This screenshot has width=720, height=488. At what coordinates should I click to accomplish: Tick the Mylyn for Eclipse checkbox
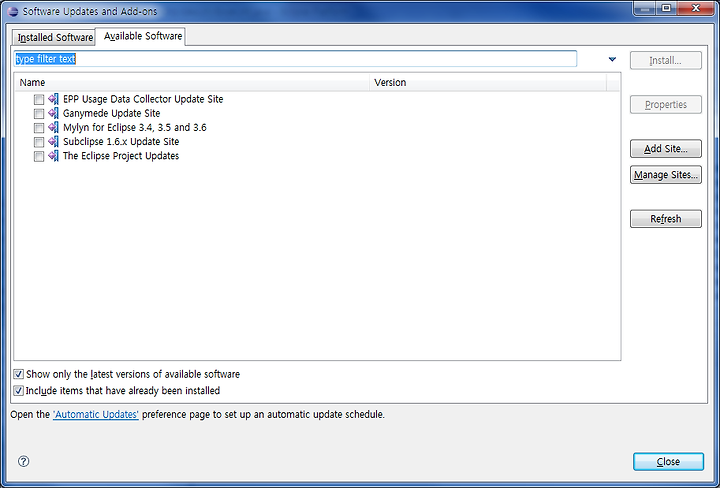(39, 128)
